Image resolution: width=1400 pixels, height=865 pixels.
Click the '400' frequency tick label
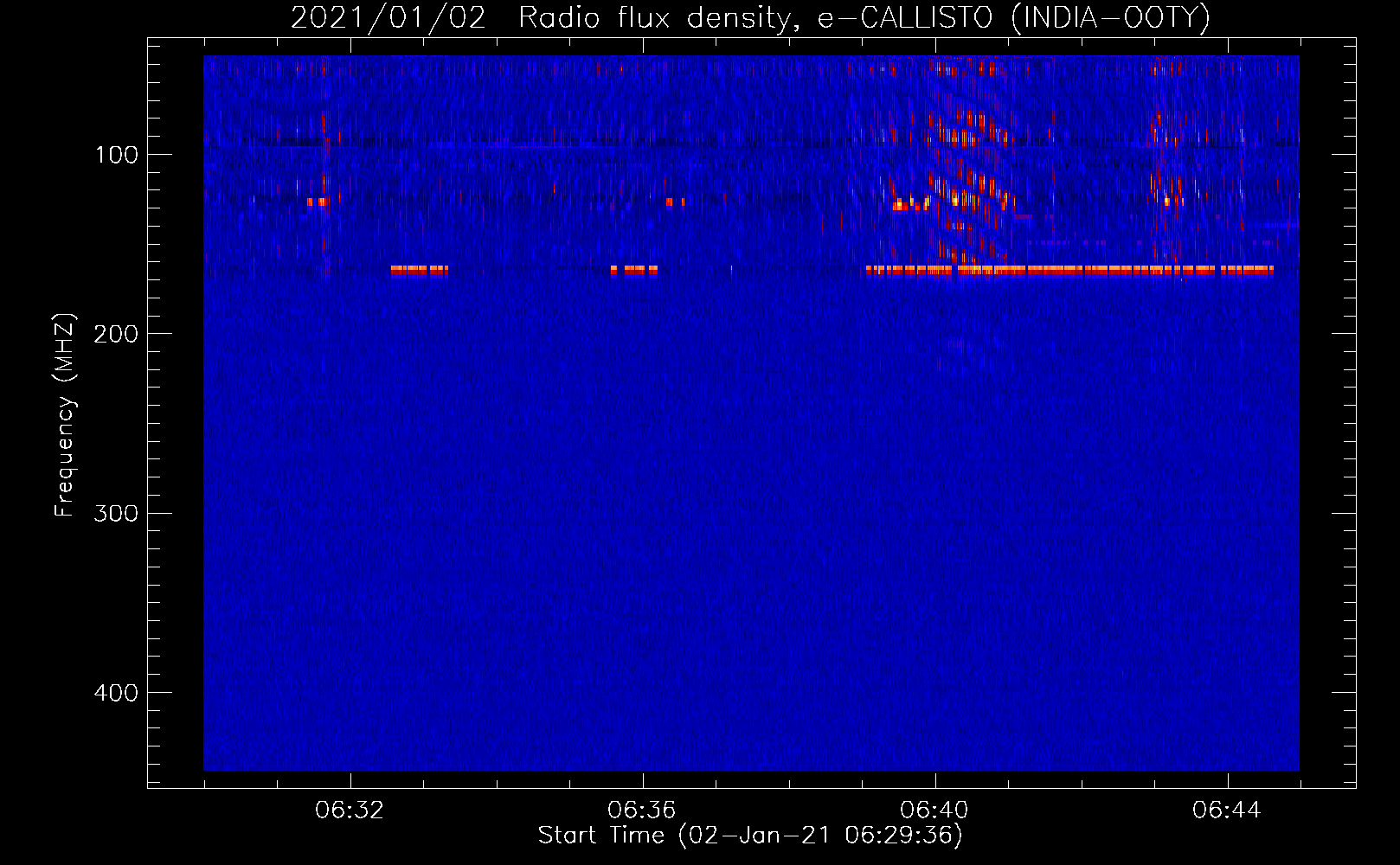coord(116,693)
